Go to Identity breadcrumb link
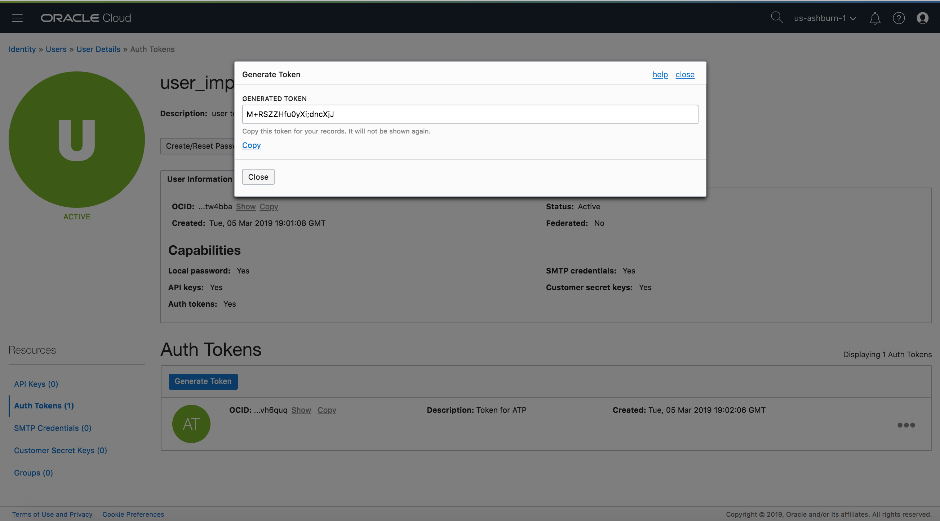 22,49
